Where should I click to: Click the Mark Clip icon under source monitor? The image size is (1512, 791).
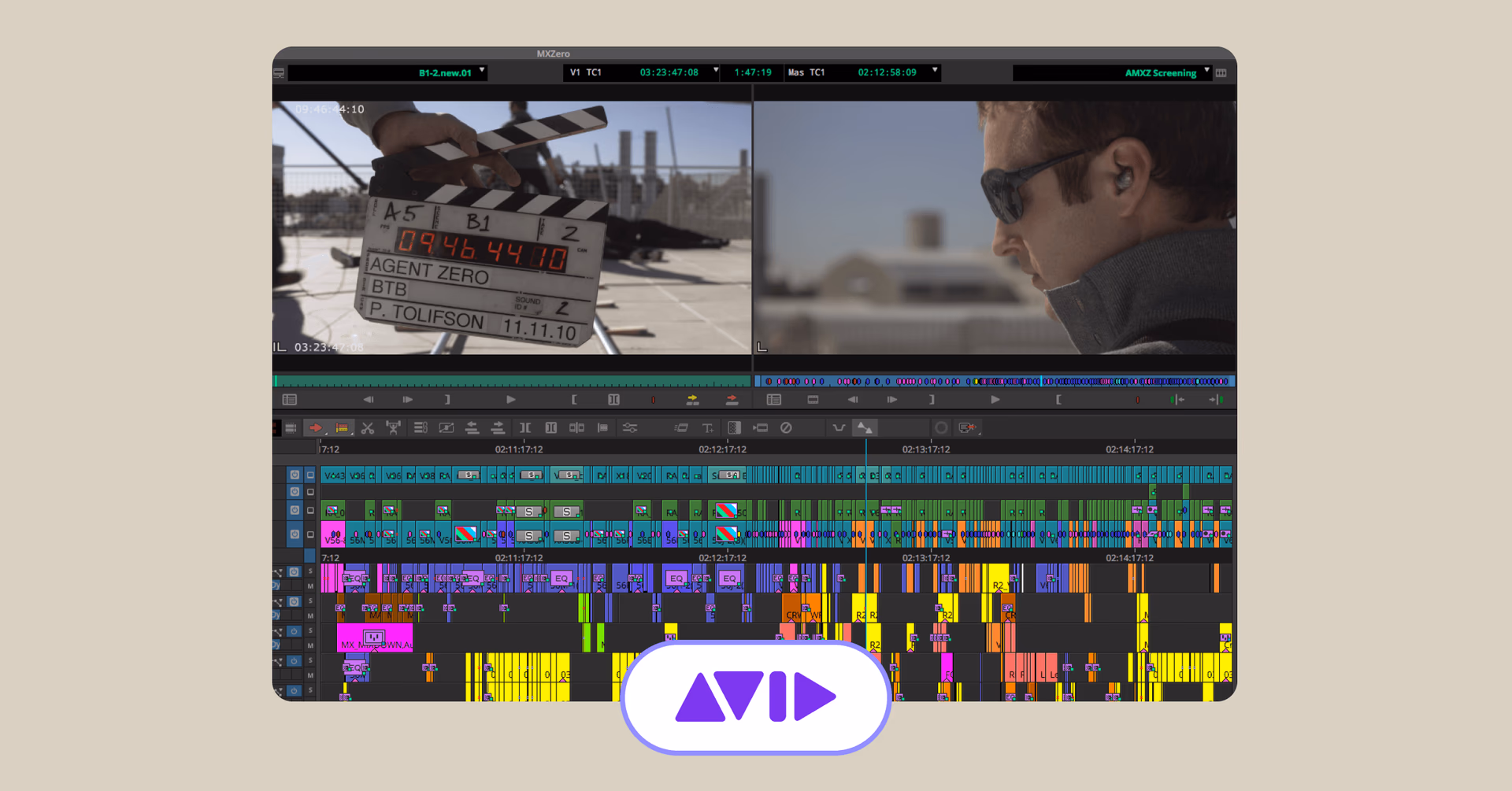pyautogui.click(x=613, y=400)
